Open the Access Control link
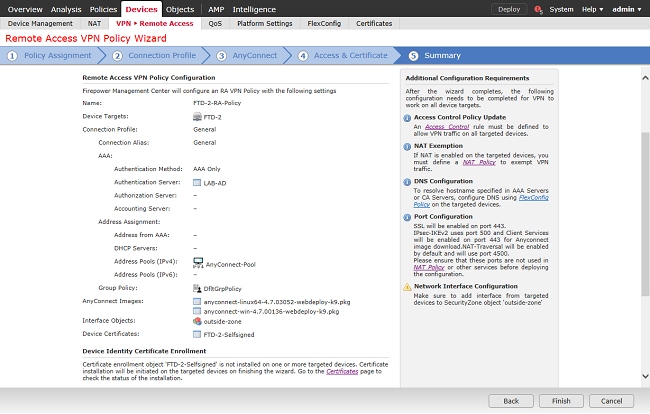This screenshot has width=650, height=414. 447,128
